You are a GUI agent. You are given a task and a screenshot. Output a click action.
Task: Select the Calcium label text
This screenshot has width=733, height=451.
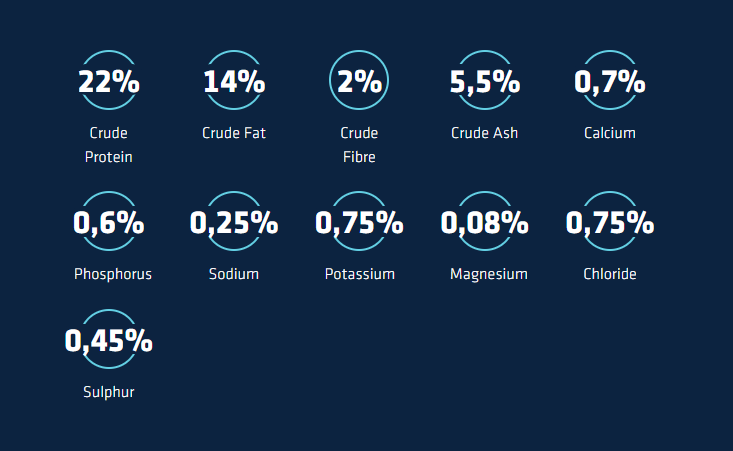coord(609,133)
